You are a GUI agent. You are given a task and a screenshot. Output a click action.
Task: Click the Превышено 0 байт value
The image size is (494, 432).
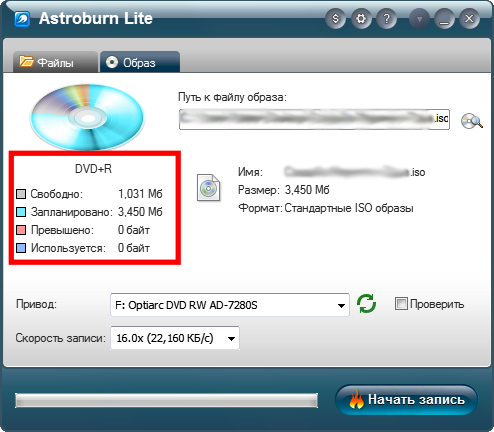click(x=134, y=230)
